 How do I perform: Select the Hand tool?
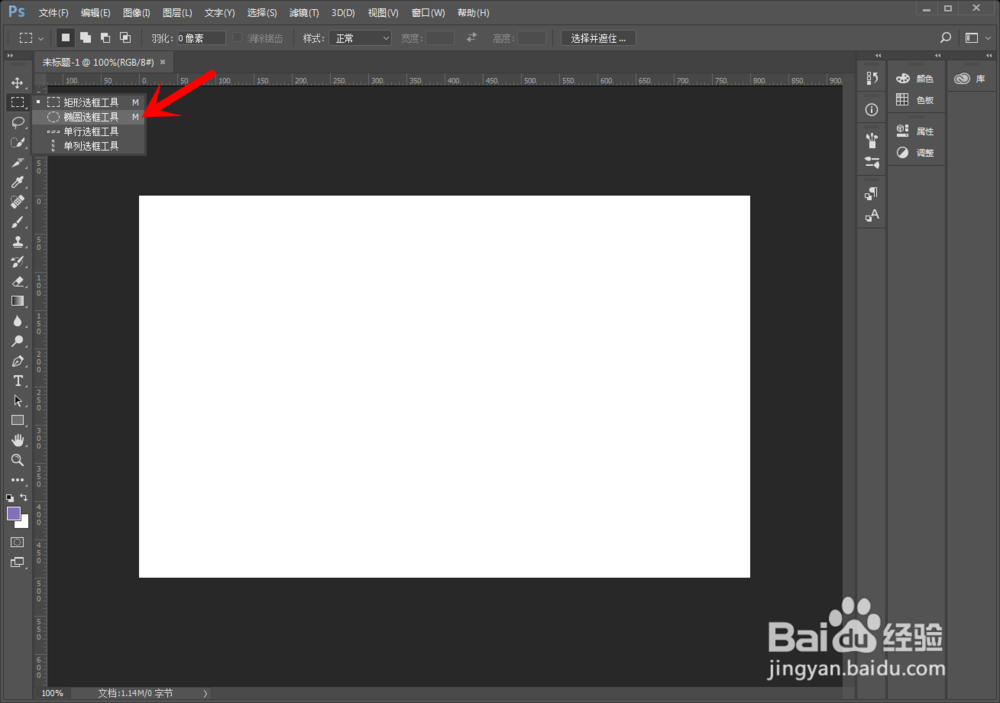coord(17,440)
